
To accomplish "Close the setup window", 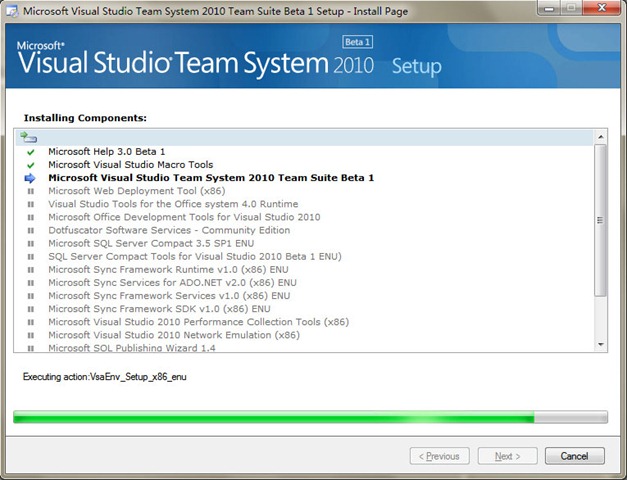I will pyautogui.click(x=602, y=8).
